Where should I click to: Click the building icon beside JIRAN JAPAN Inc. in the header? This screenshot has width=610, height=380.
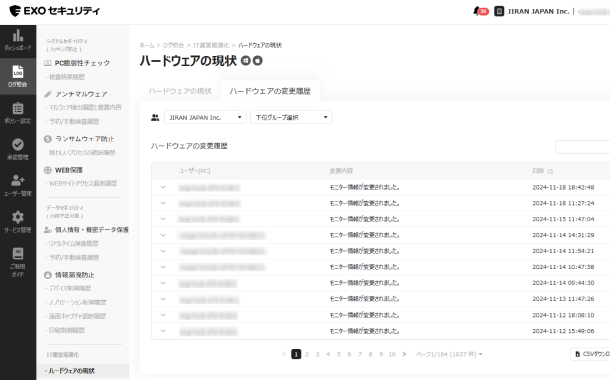pos(499,11)
